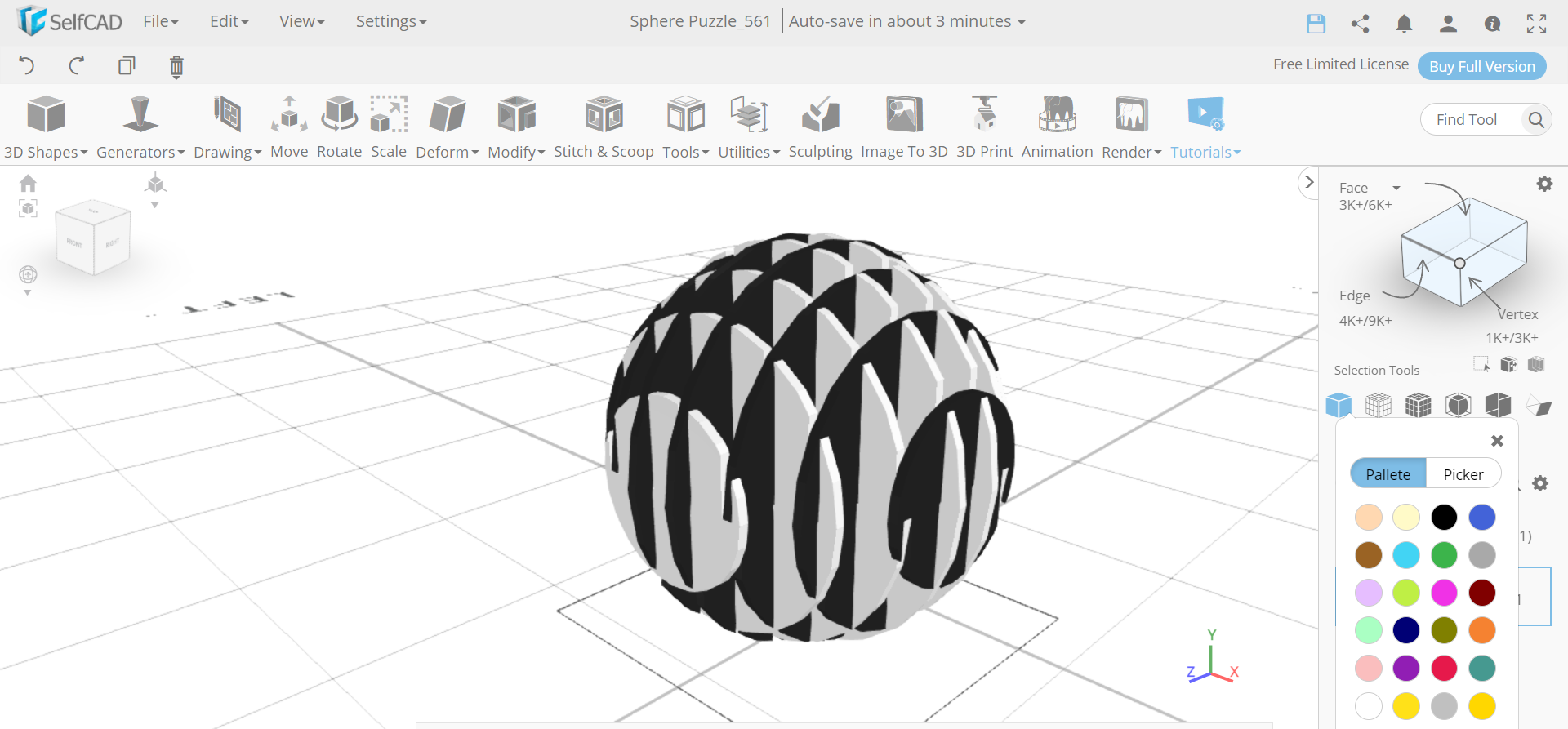This screenshot has width=1568, height=729.
Task: Collapse the right side panel arrow
Action: (1309, 183)
